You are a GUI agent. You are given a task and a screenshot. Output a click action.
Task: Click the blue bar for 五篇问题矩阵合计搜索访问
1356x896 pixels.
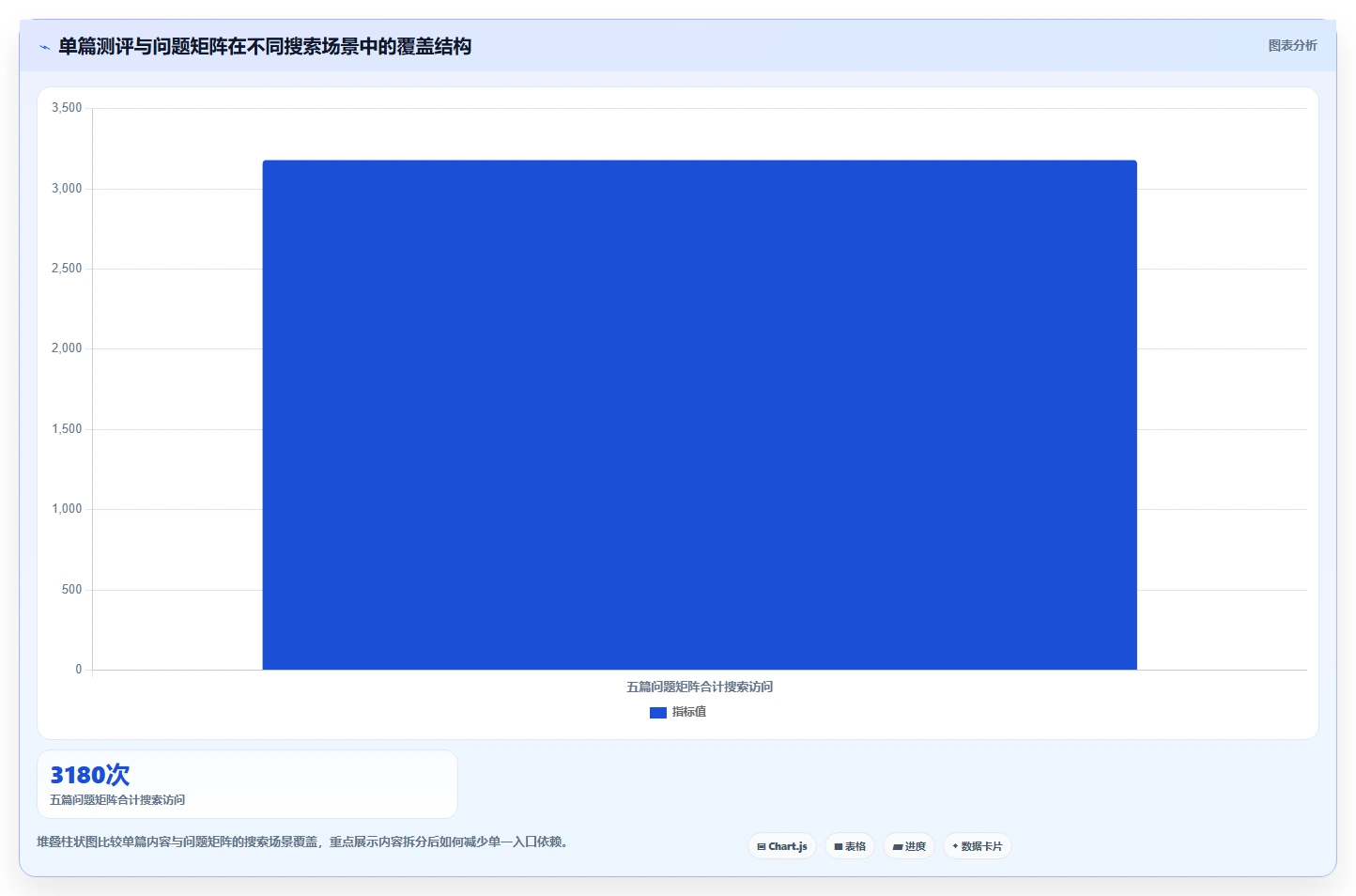[700, 414]
